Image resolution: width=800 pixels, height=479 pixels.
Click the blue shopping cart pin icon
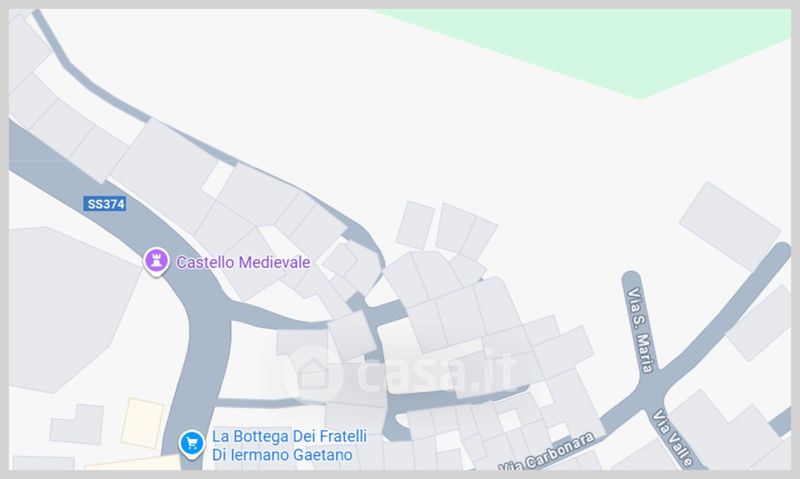pyautogui.click(x=192, y=444)
